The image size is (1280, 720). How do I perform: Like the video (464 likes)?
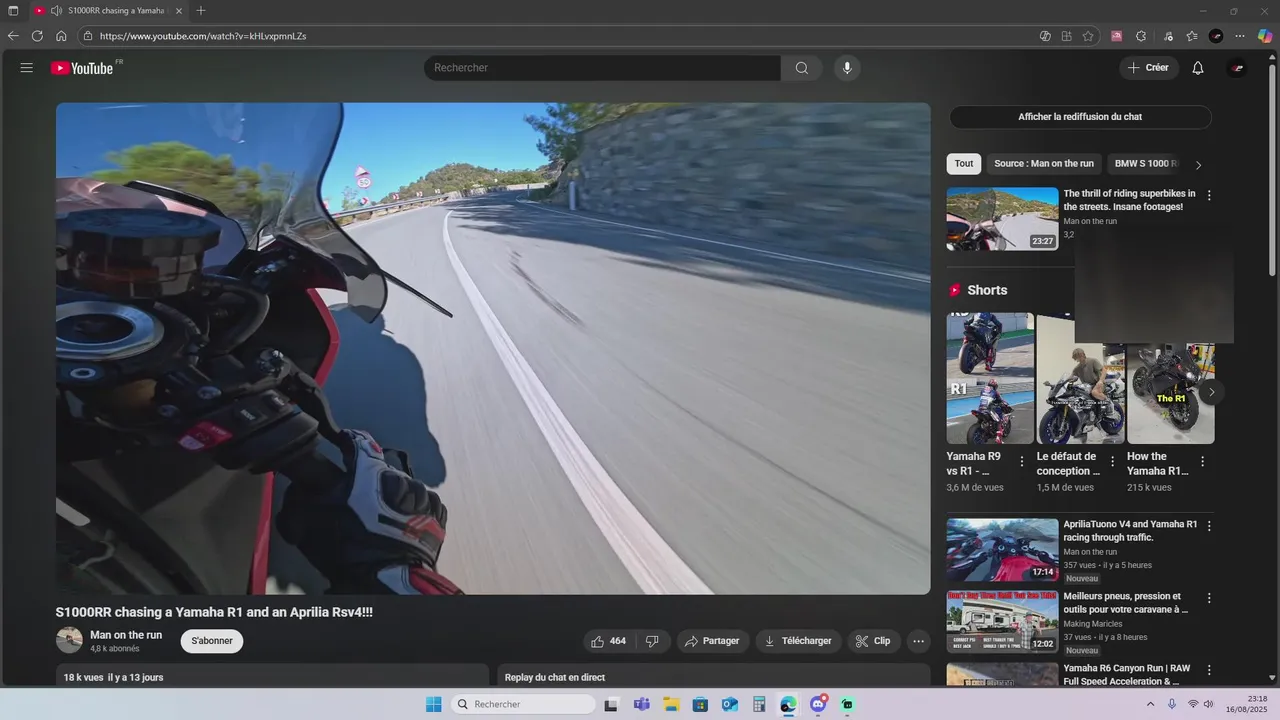[608, 641]
